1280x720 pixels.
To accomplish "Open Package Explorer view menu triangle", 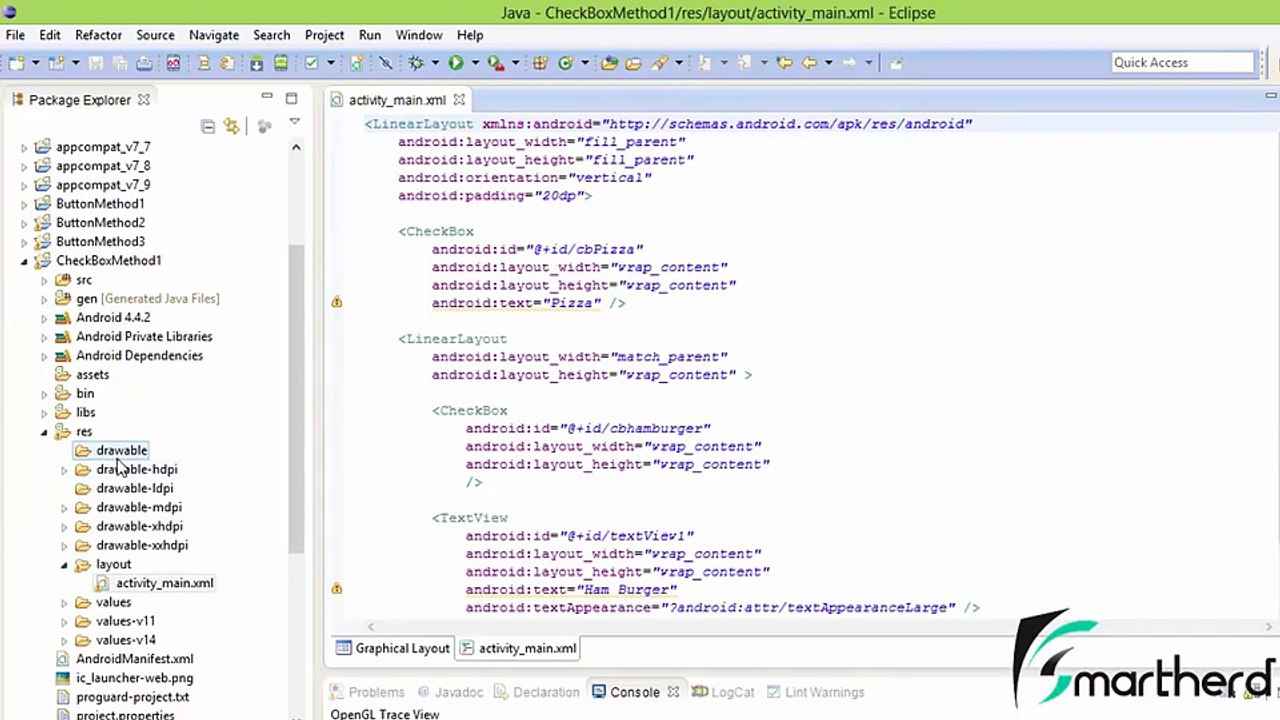I will click(294, 122).
